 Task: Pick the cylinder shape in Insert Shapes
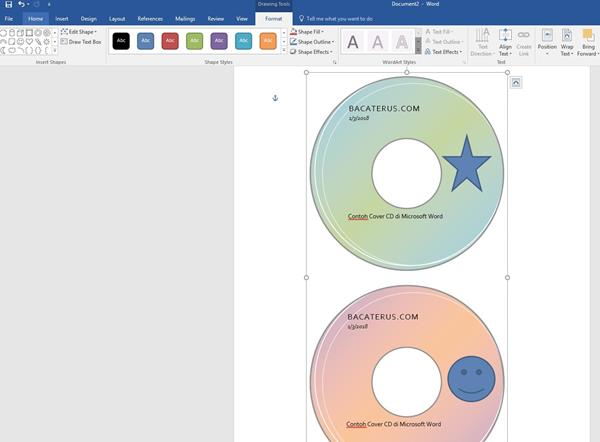click(x=12, y=33)
